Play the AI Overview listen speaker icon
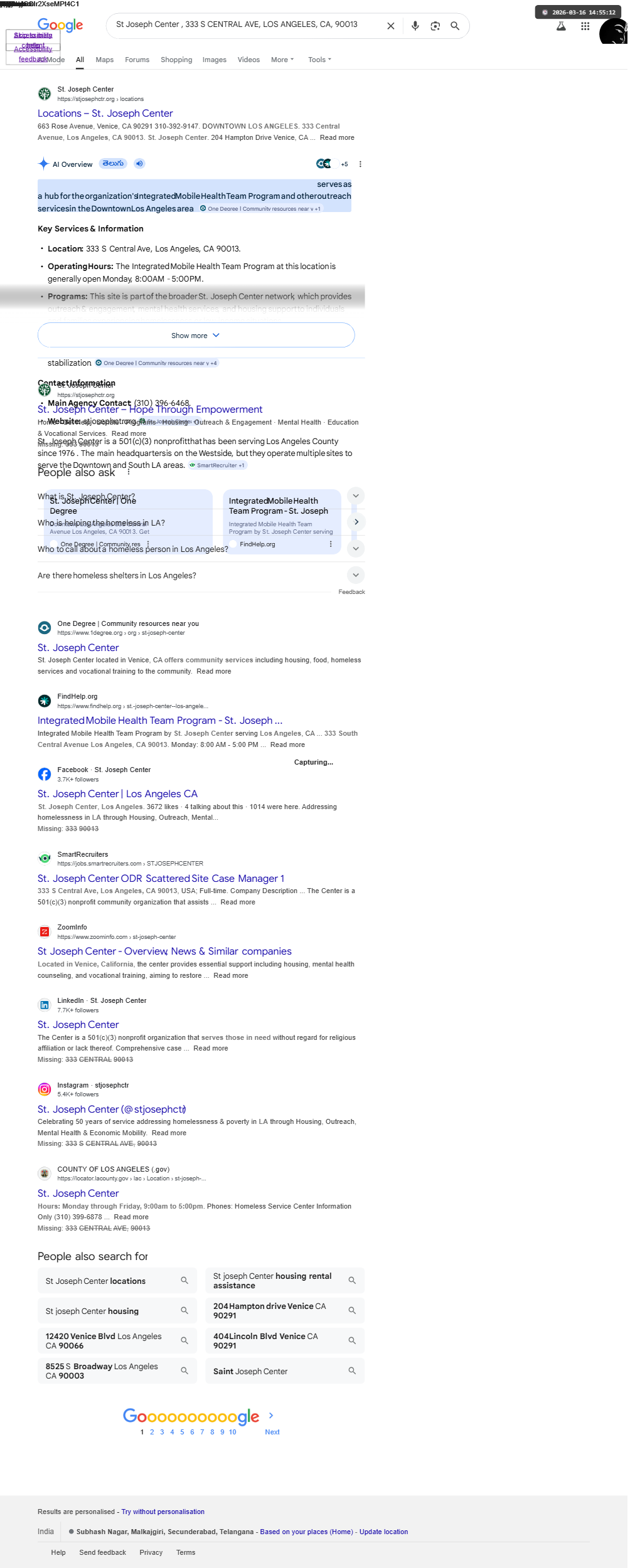This screenshot has height=1568, width=635. click(139, 164)
